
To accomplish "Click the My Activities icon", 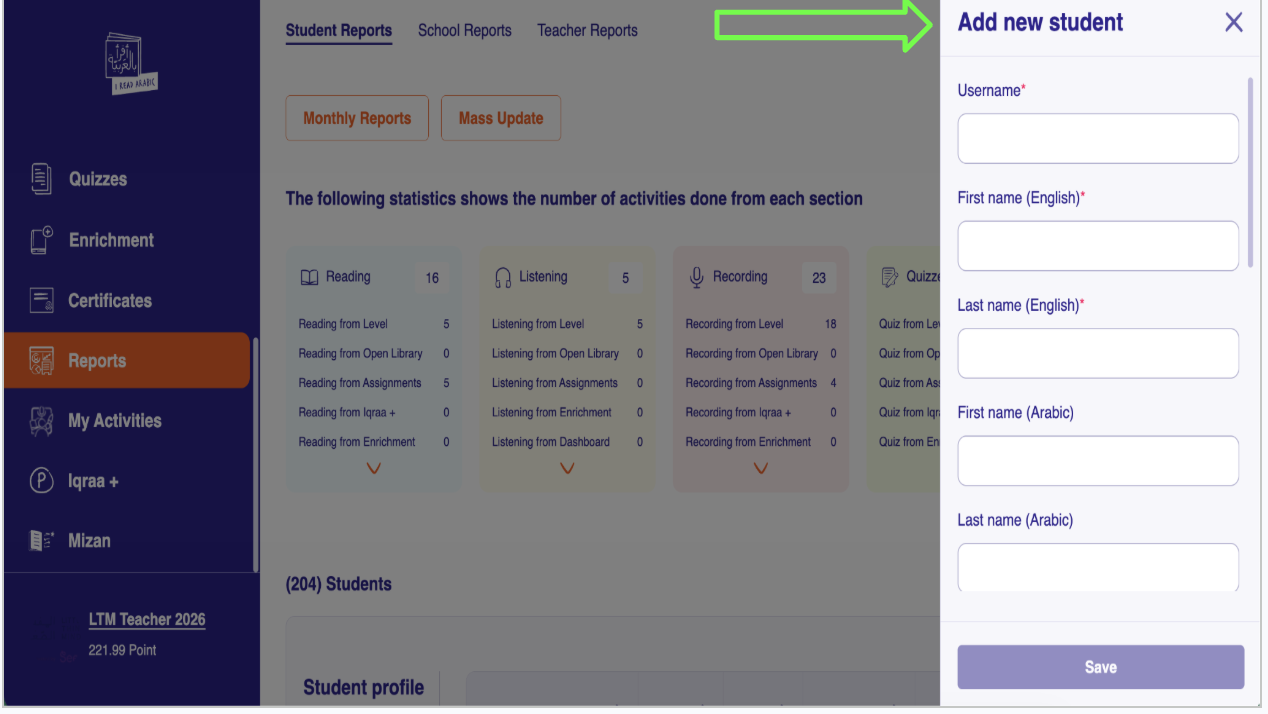I will pos(41,421).
